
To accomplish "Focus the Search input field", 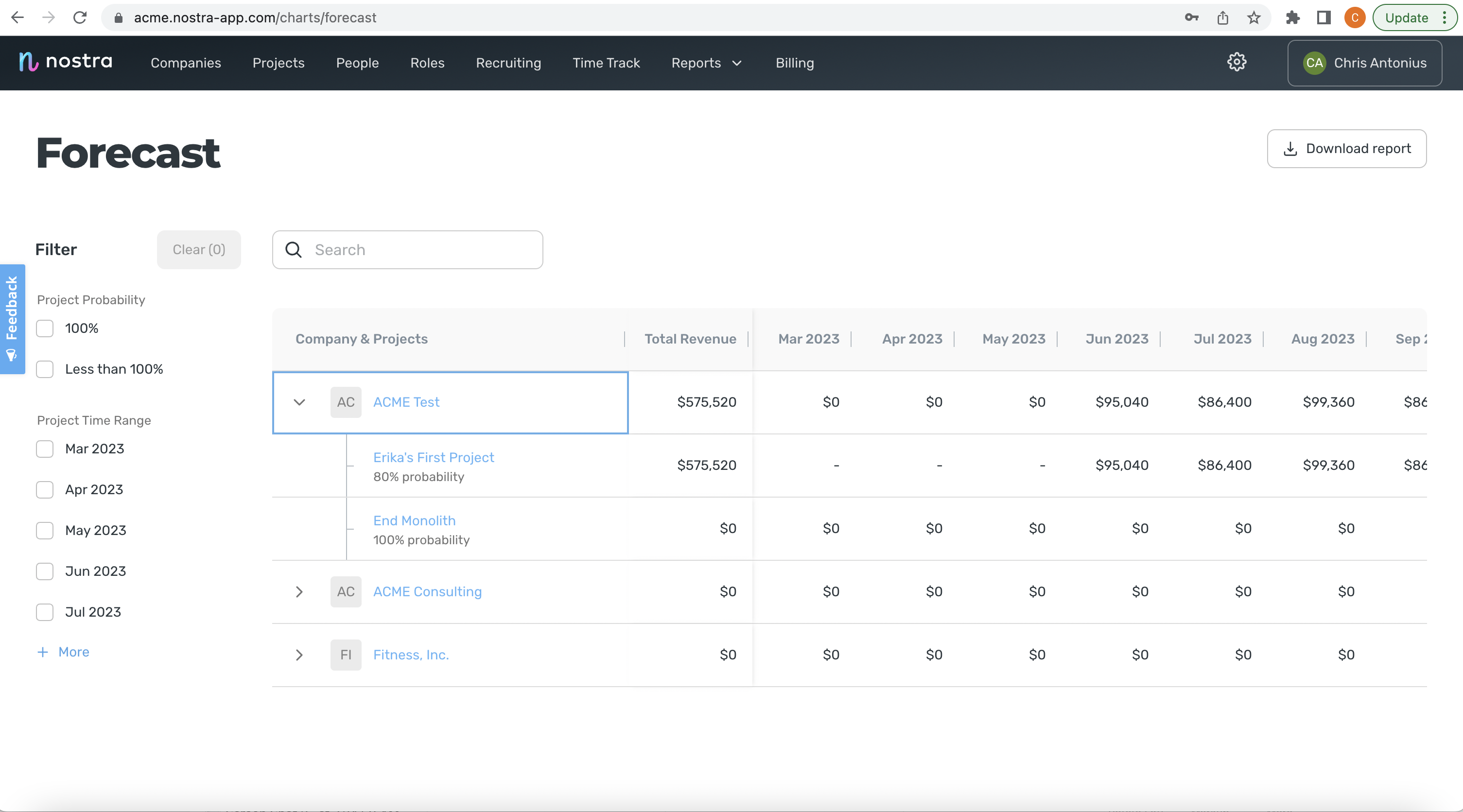I will [x=420, y=250].
